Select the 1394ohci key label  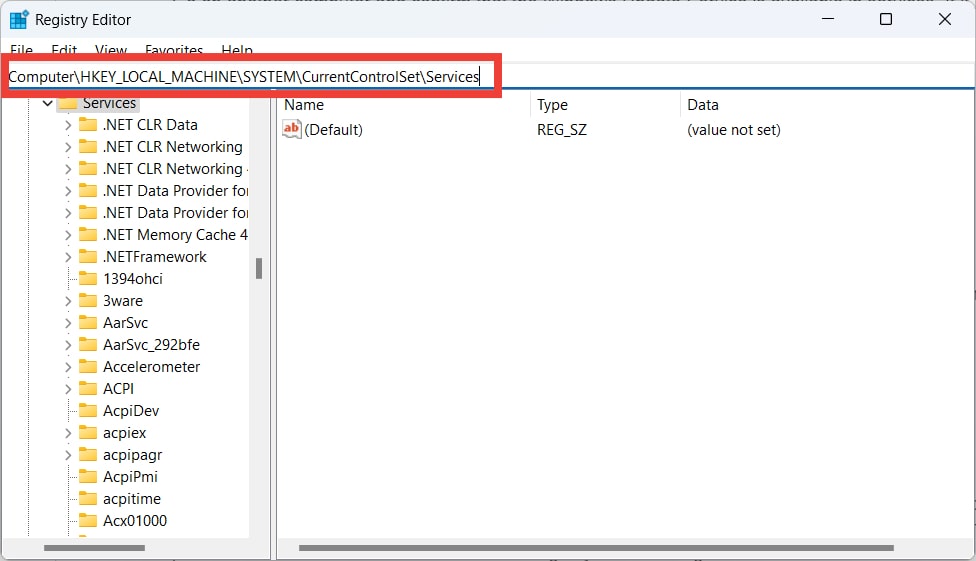[133, 278]
